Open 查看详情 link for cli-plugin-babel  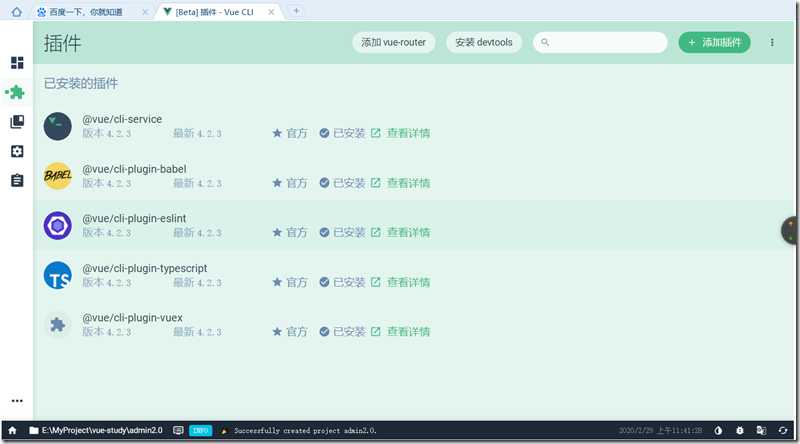coord(401,183)
